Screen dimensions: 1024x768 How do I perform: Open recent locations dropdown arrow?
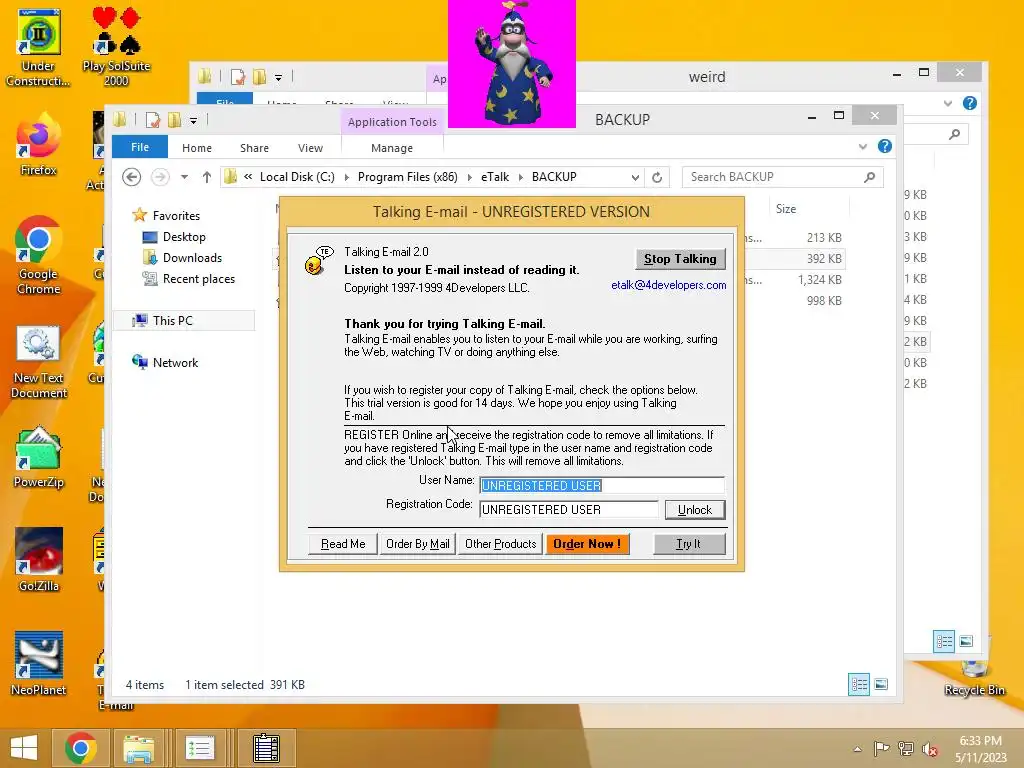[x=184, y=177]
